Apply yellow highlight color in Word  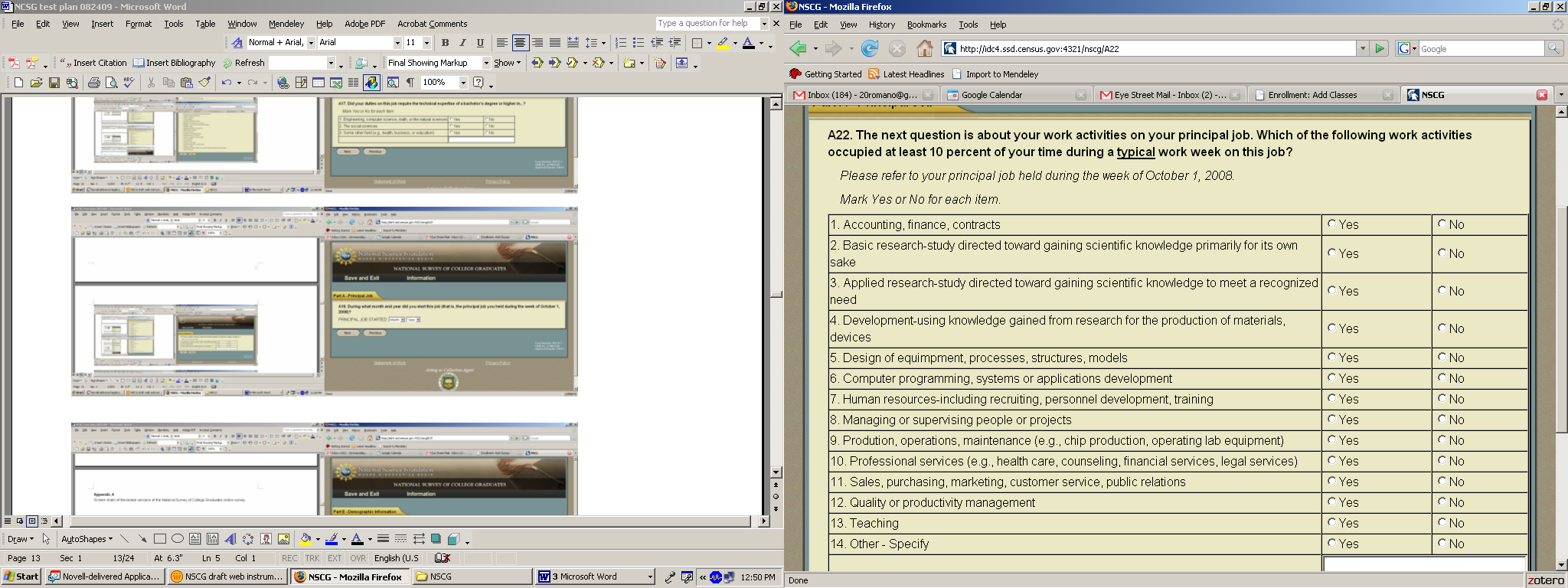pyautogui.click(x=722, y=43)
